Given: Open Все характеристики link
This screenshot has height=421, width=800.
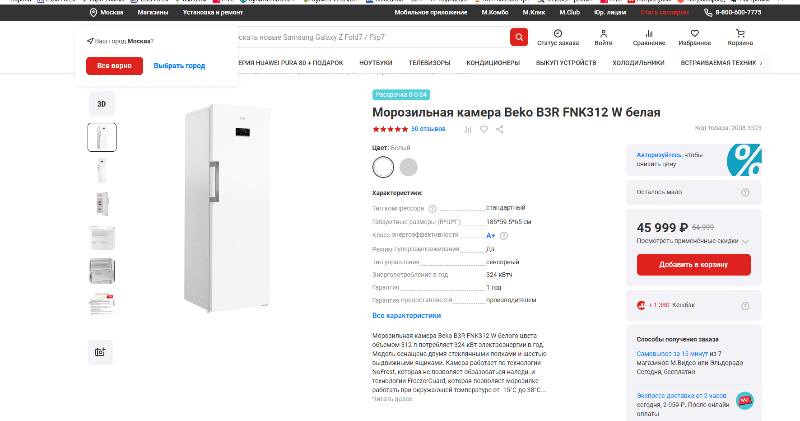Looking at the screenshot, I should (407, 315).
